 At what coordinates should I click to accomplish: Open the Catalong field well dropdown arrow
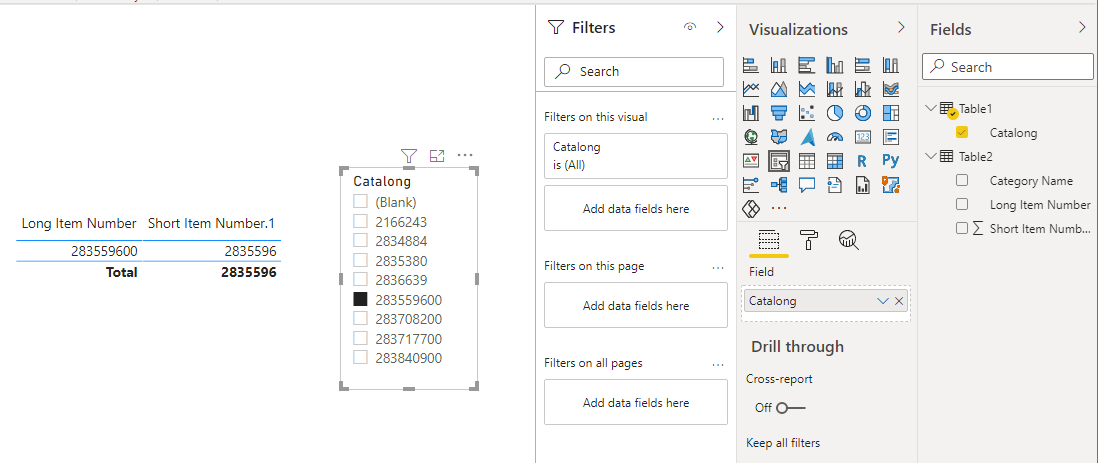(x=882, y=301)
